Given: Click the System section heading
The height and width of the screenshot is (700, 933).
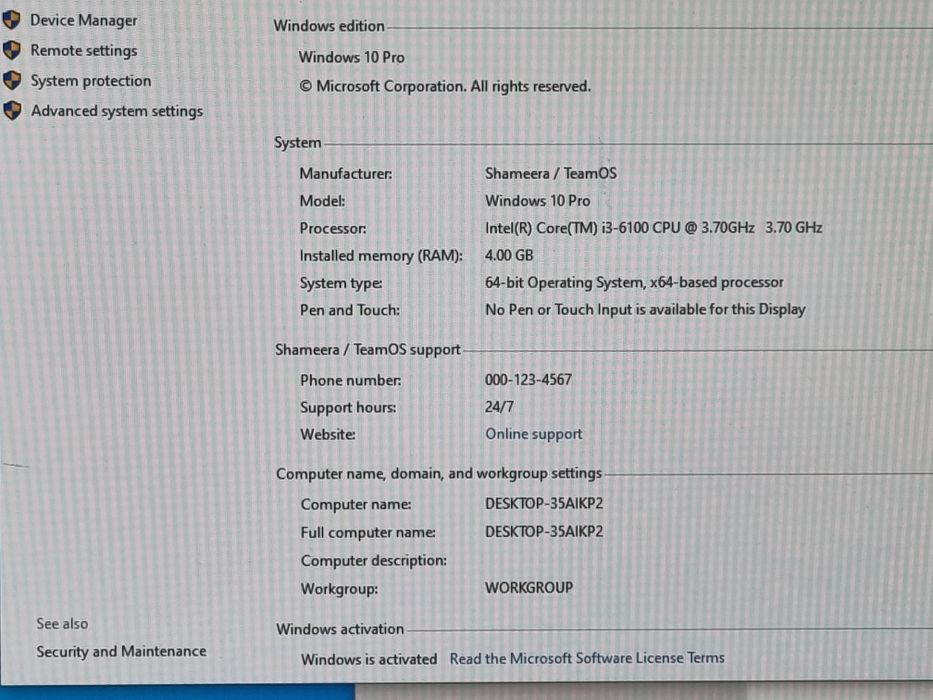Looking at the screenshot, I should 298,143.
